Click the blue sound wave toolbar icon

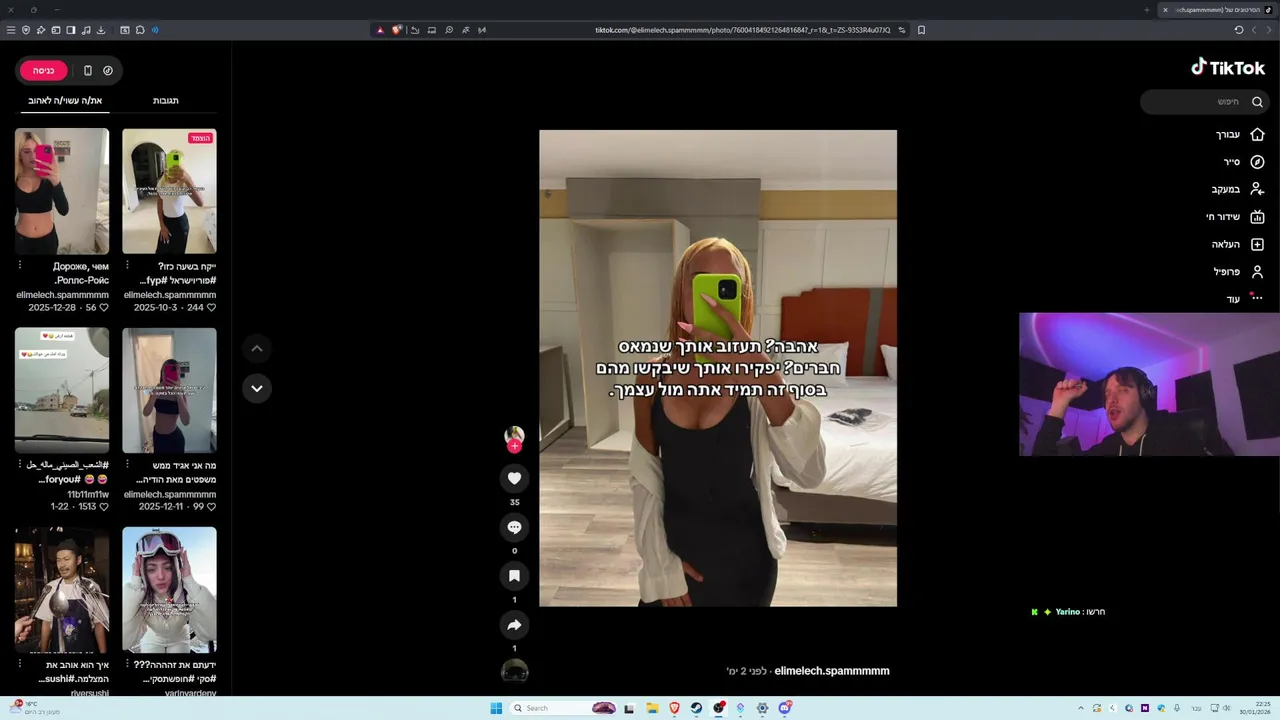pyautogui.click(x=155, y=30)
